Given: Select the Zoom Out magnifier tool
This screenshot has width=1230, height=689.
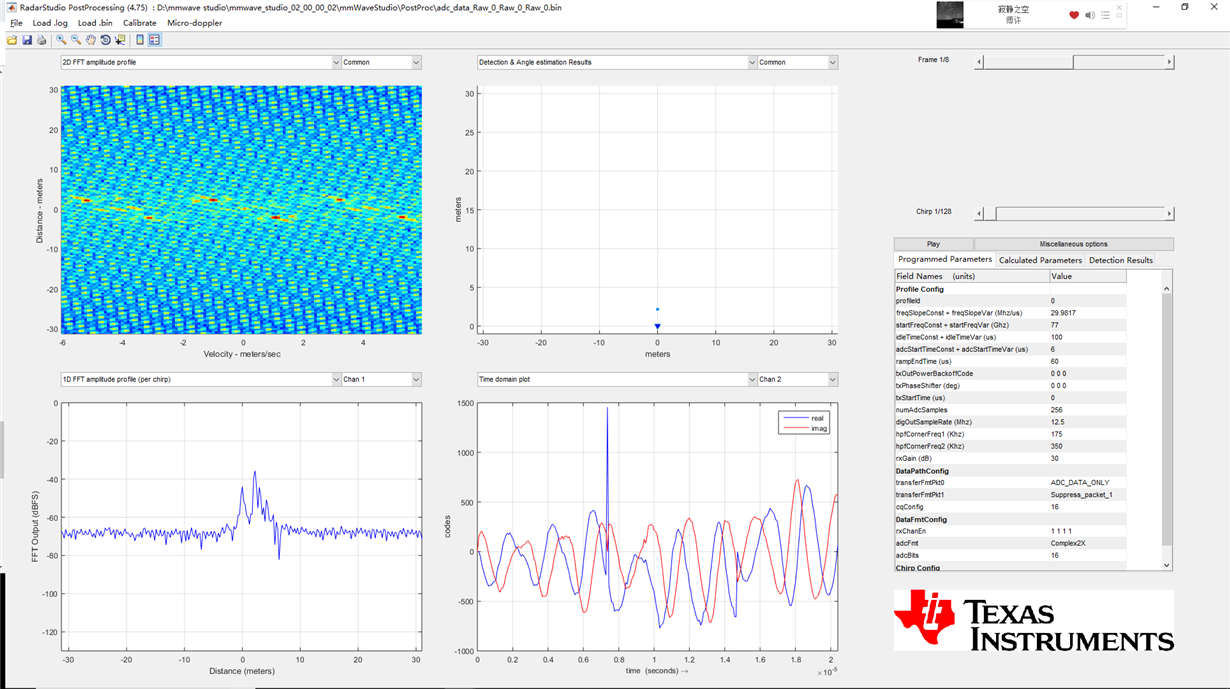Looking at the screenshot, I should coord(76,40).
